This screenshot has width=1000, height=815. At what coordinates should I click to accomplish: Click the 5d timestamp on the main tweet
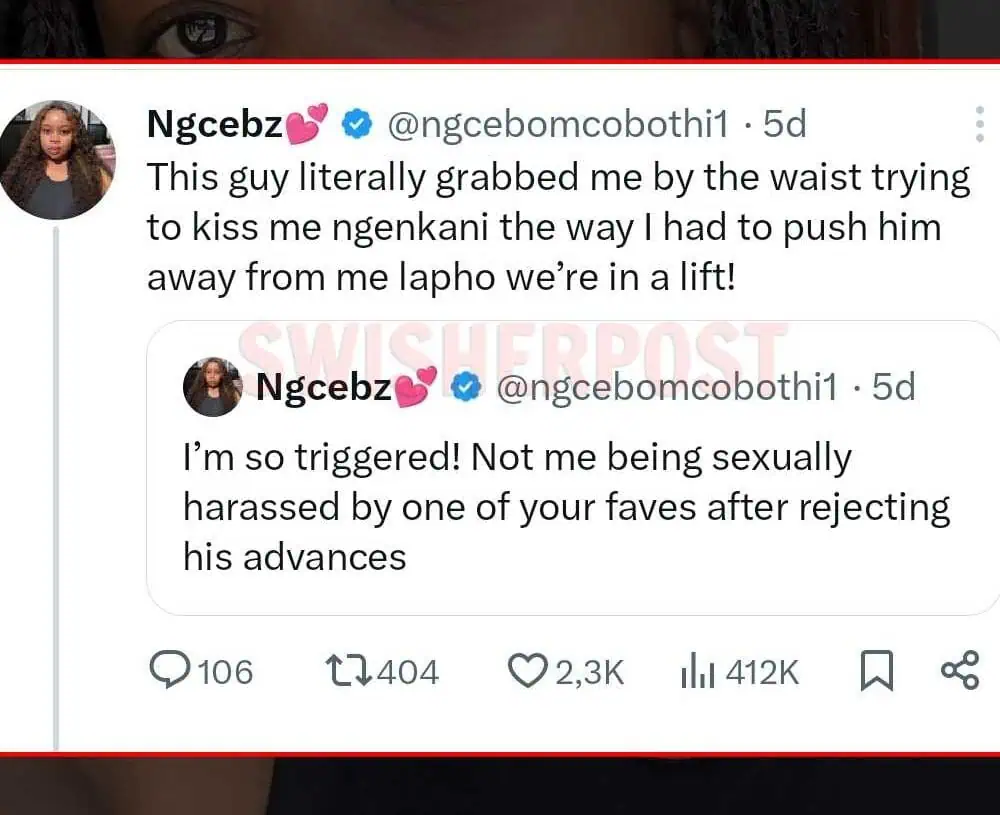[784, 124]
